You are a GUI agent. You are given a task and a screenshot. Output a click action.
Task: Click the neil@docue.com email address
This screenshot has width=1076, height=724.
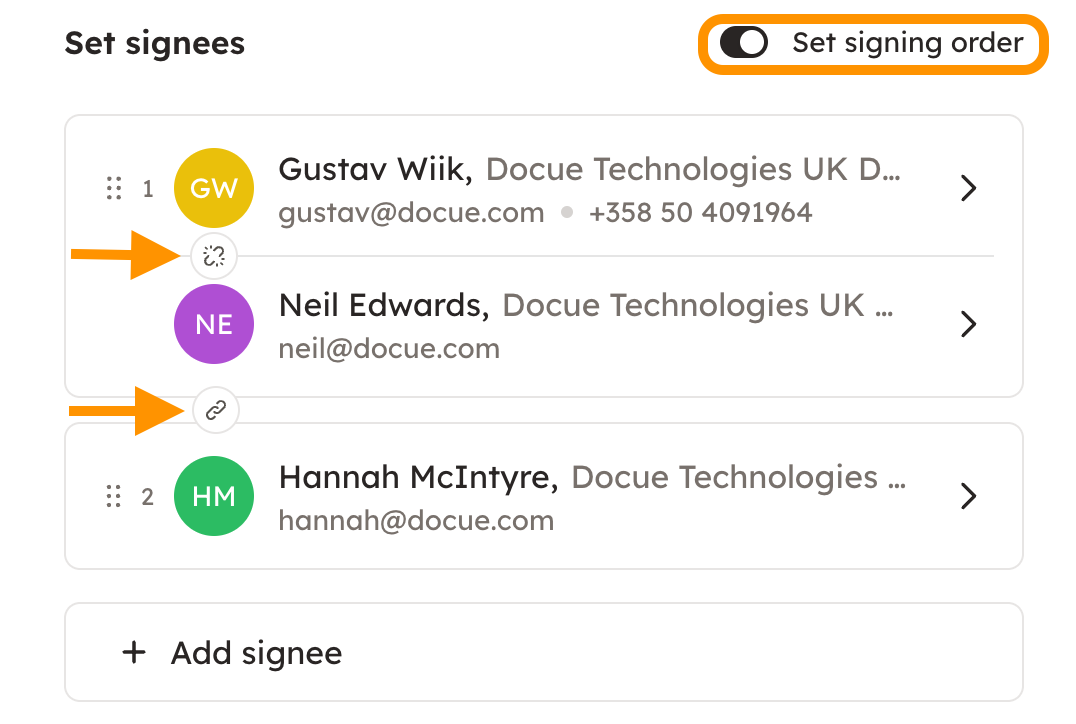pyautogui.click(x=389, y=349)
